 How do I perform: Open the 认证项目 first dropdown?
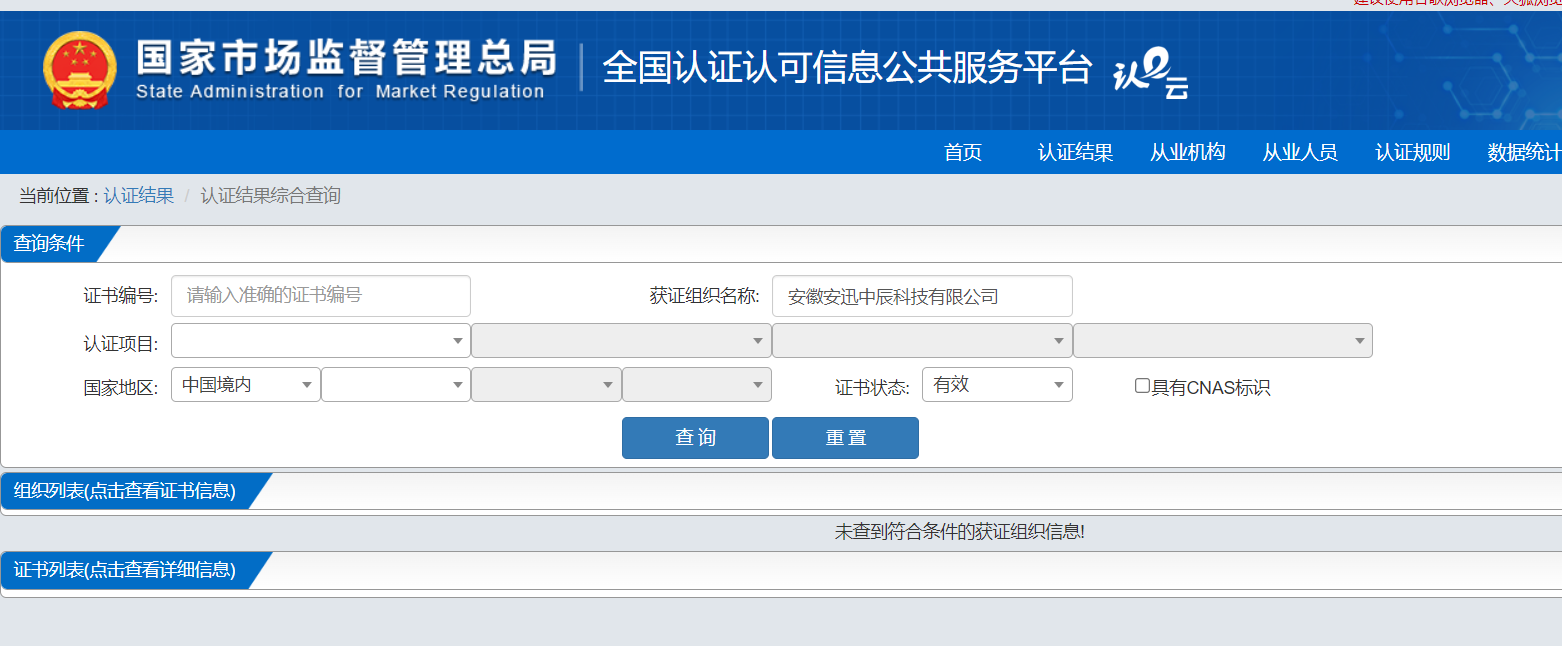(321, 340)
